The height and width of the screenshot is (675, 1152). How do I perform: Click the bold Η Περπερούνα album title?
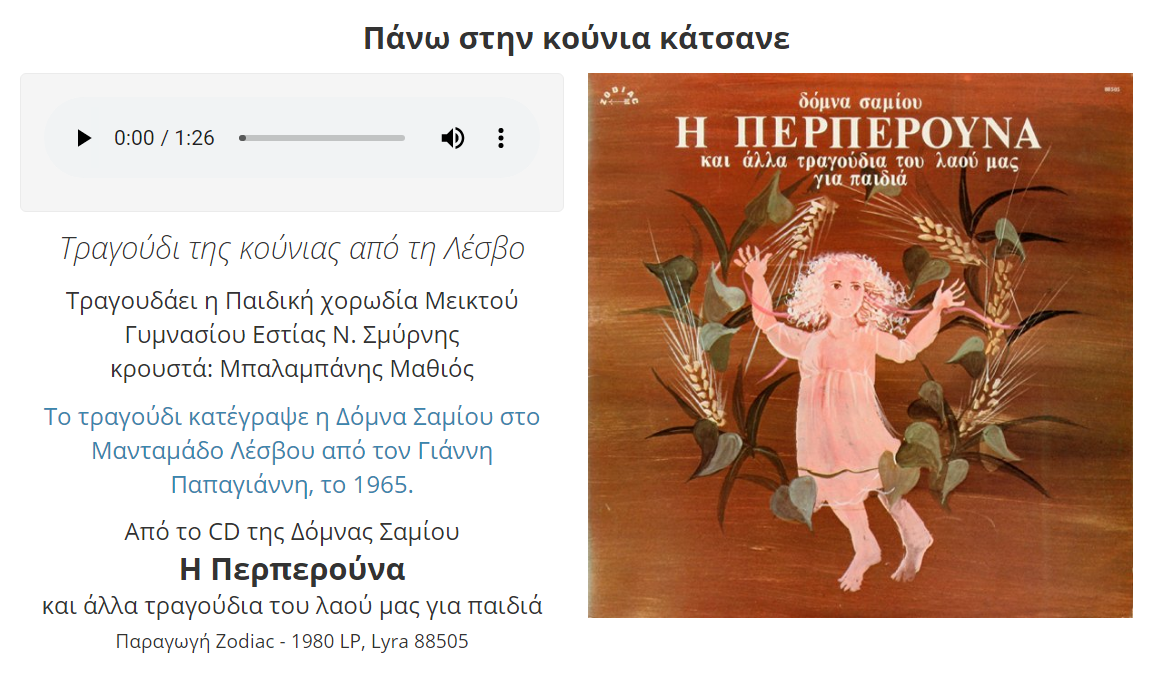tap(292, 568)
